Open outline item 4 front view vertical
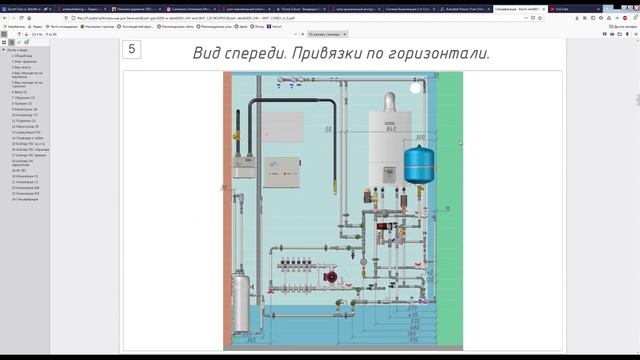This screenshot has height=360, width=640. click(27, 75)
